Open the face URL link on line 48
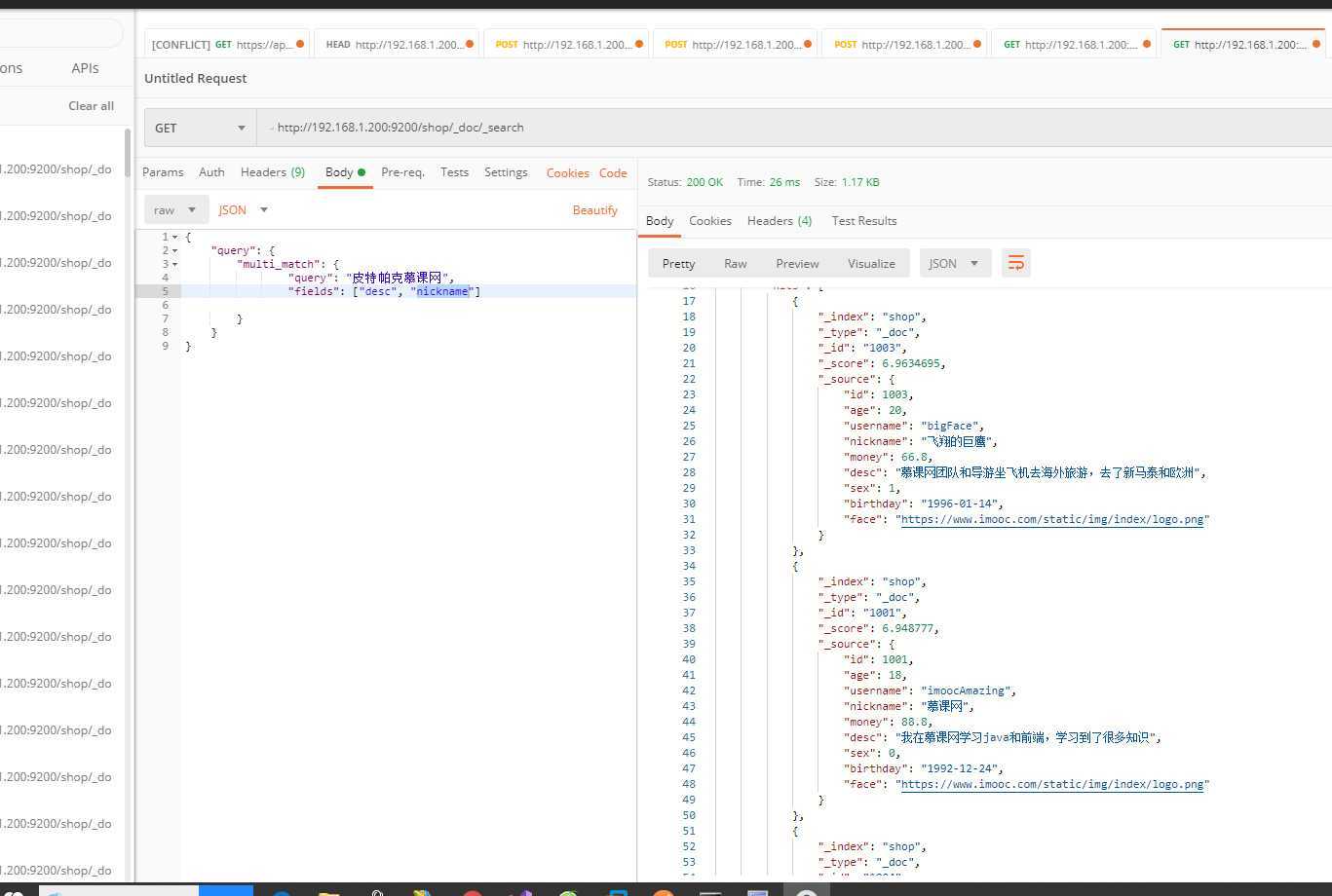The height and width of the screenshot is (896, 1332). [x=1052, y=784]
